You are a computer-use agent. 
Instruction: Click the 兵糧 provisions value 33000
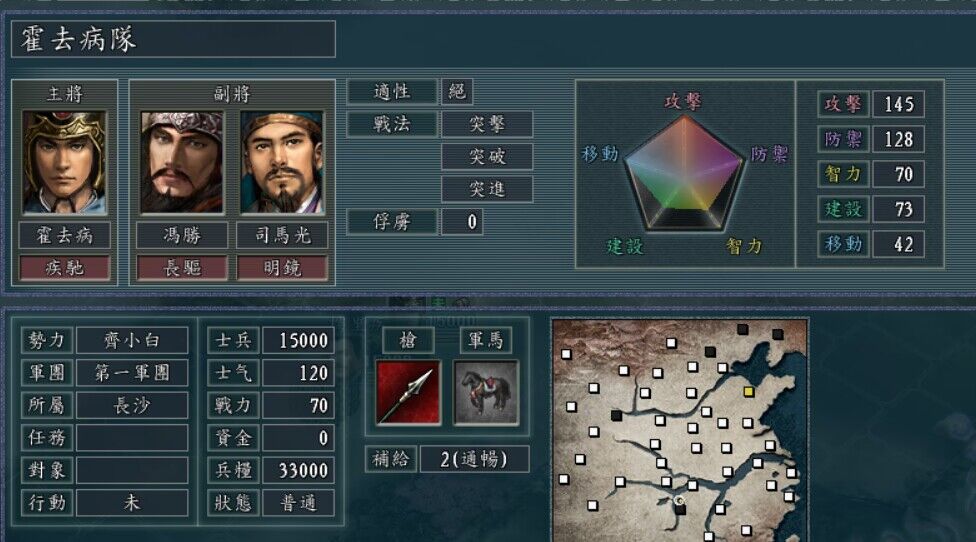coord(298,470)
